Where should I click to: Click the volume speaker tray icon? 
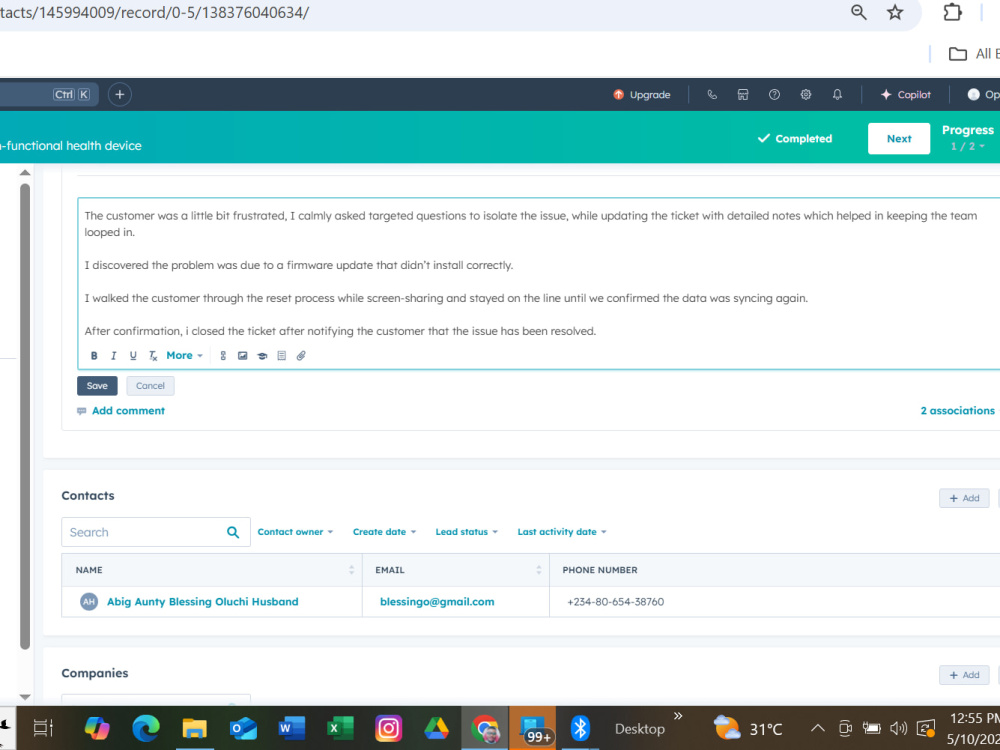tap(899, 728)
